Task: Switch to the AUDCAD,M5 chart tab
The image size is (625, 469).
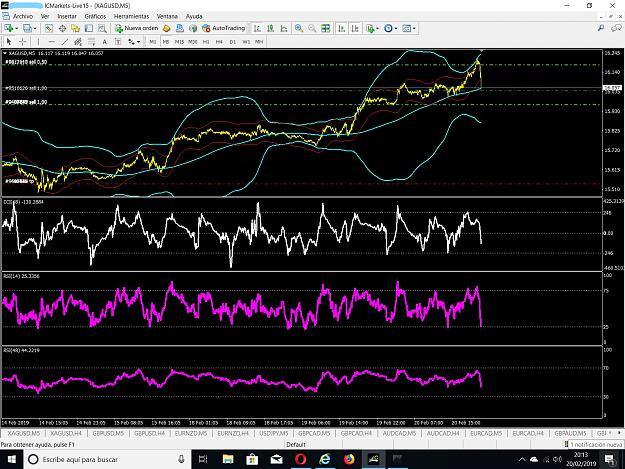Action: coord(399,433)
